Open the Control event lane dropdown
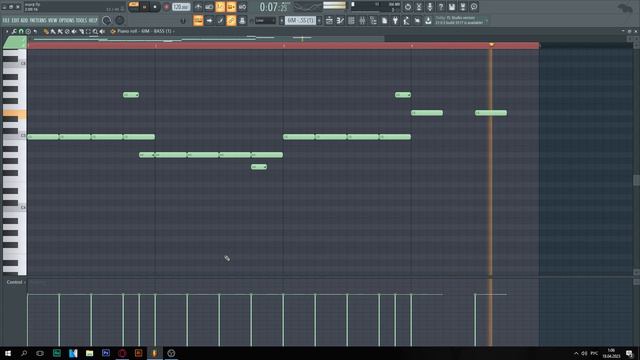 pyautogui.click(x=16, y=282)
